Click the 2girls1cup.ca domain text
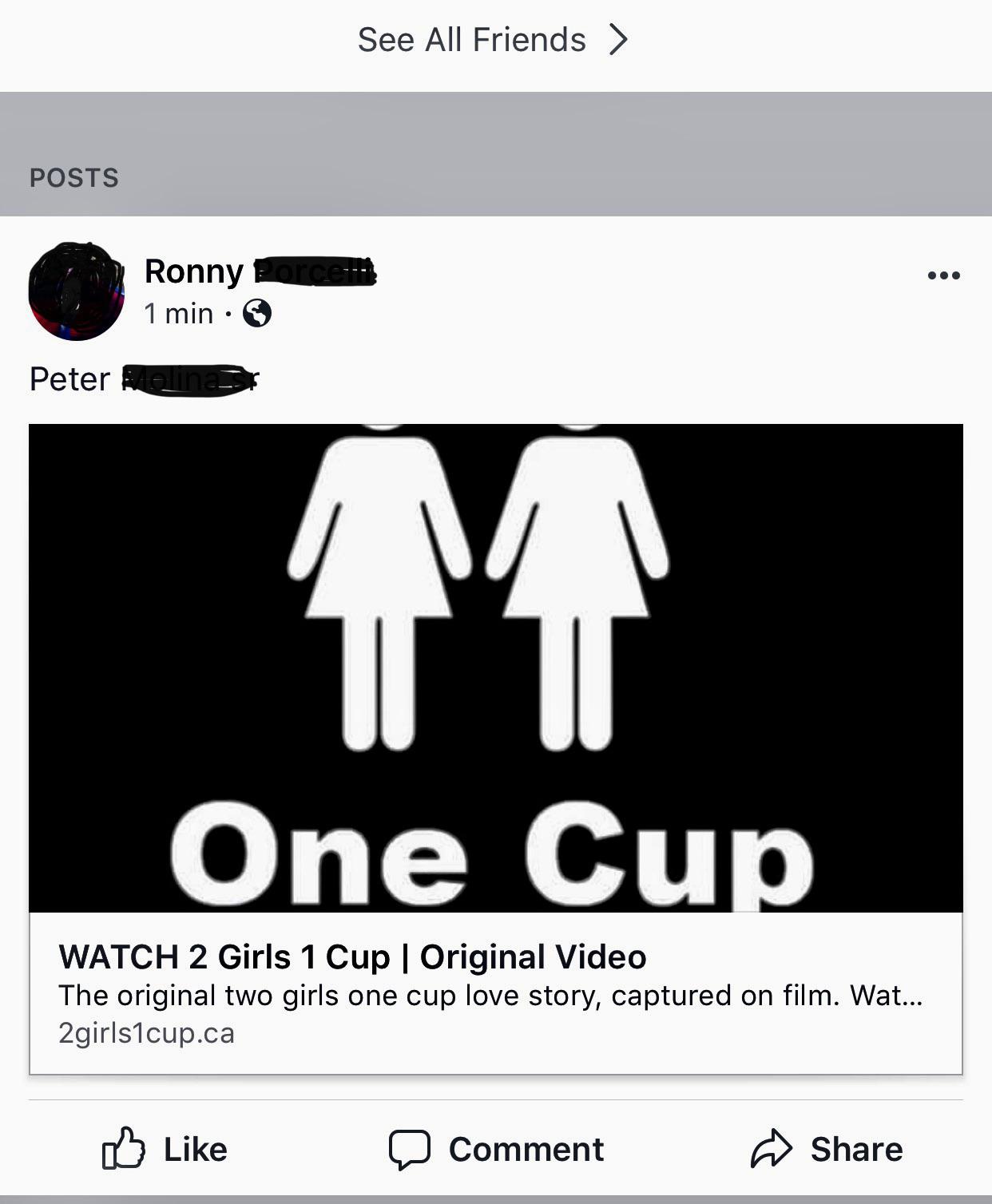This screenshot has width=992, height=1204. coord(146,1033)
